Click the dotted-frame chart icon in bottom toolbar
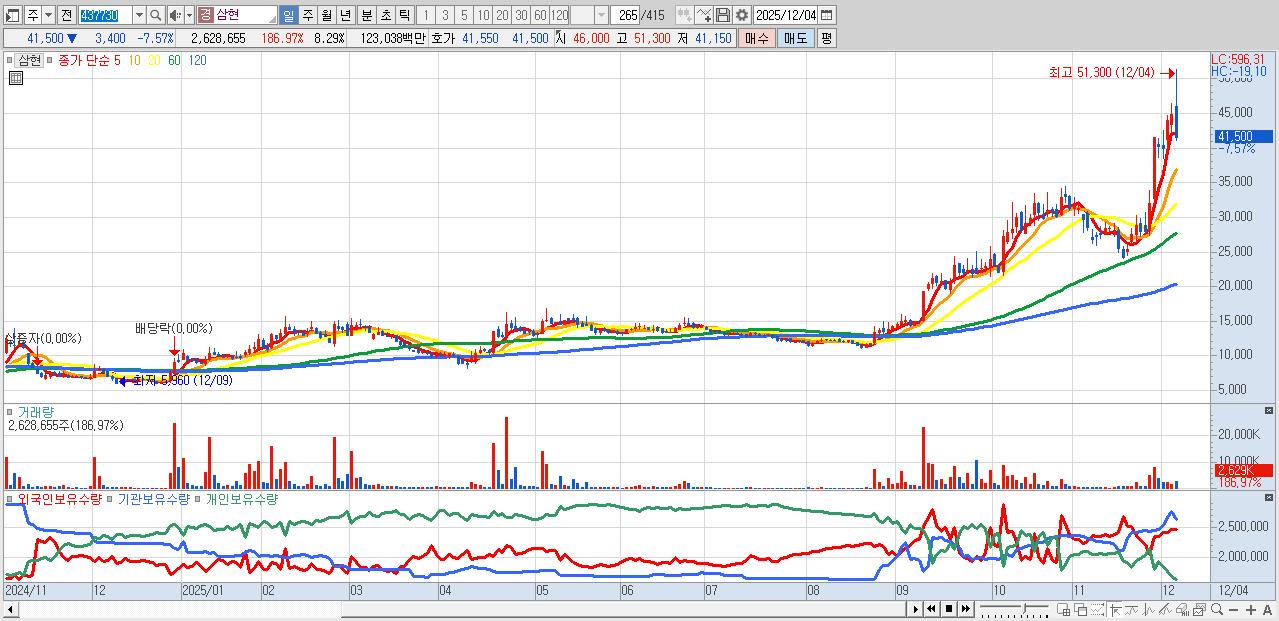1279x621 pixels. coord(1098,610)
